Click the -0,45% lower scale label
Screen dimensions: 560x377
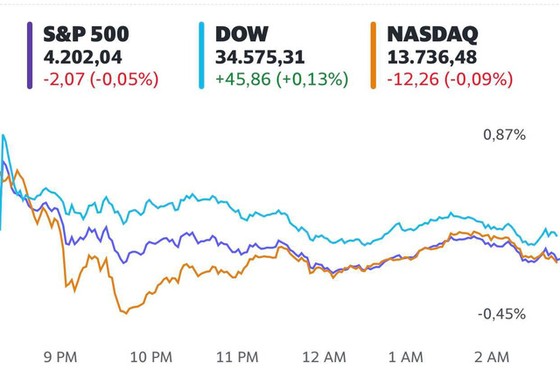click(x=502, y=314)
